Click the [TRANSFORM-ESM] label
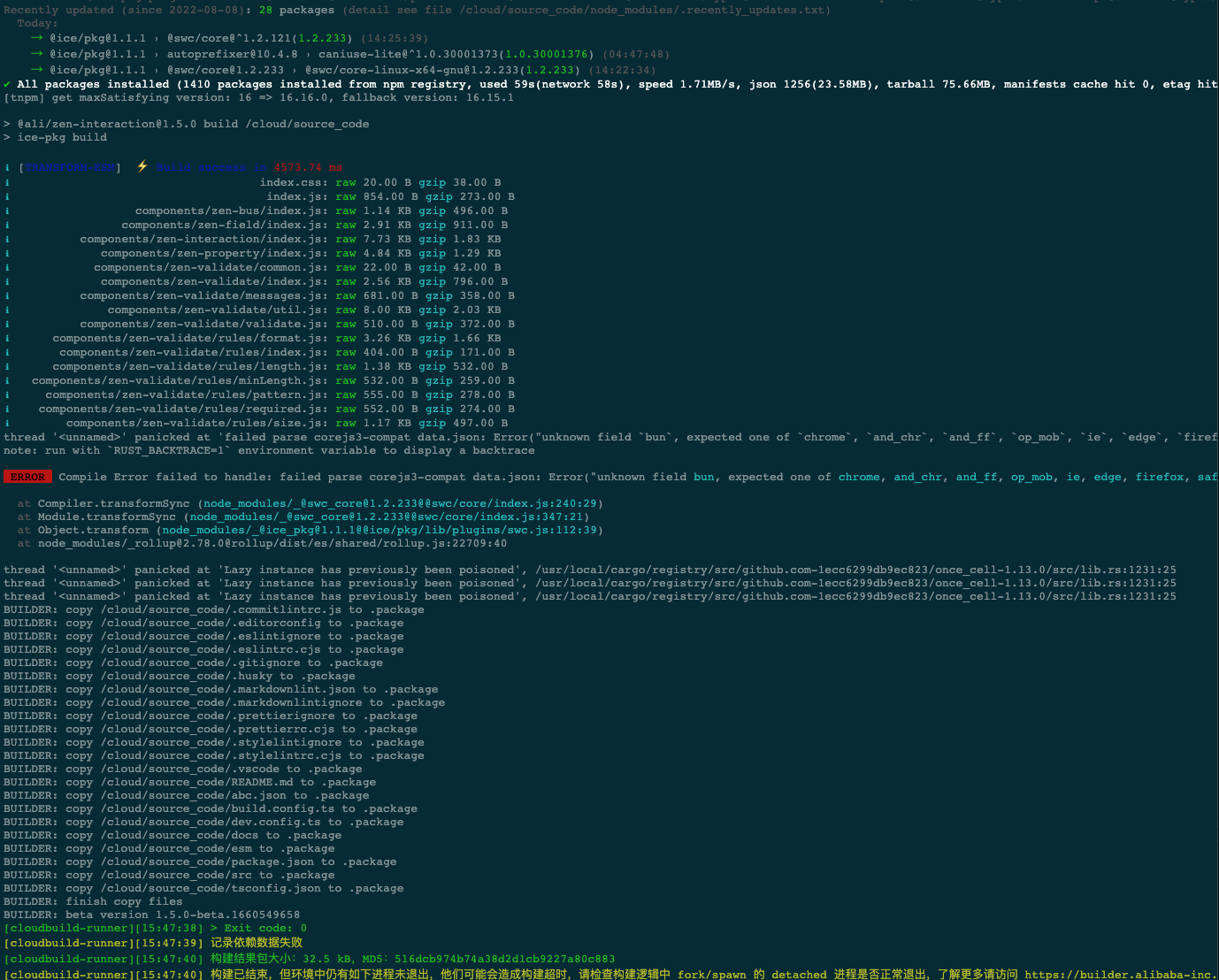1219x980 pixels. tap(70, 167)
